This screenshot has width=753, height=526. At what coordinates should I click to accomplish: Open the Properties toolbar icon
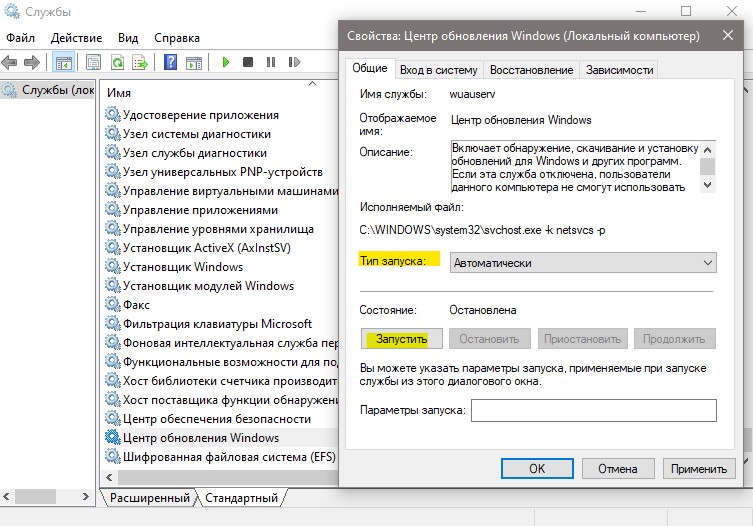pyautogui.click(x=93, y=62)
